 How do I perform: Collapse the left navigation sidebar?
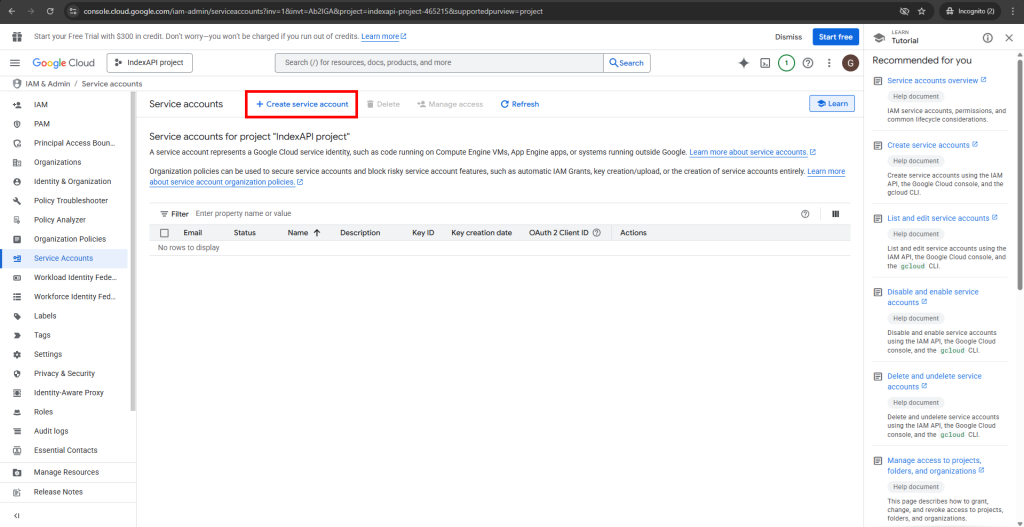17,515
